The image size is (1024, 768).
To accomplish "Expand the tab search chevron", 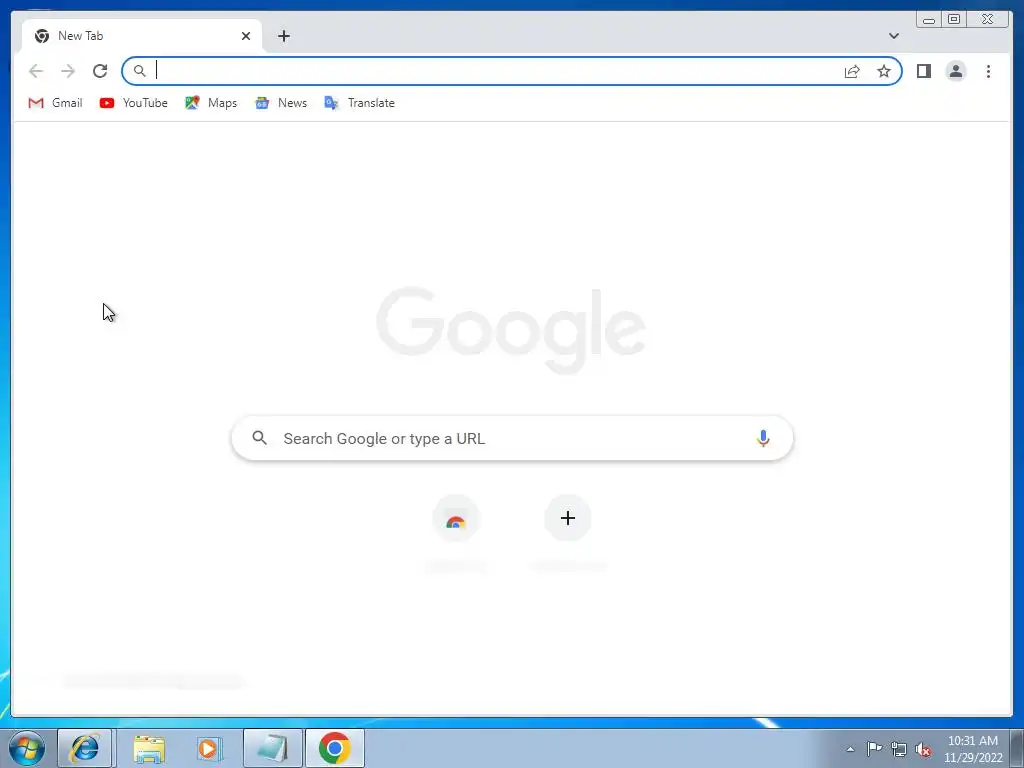I will point(893,36).
